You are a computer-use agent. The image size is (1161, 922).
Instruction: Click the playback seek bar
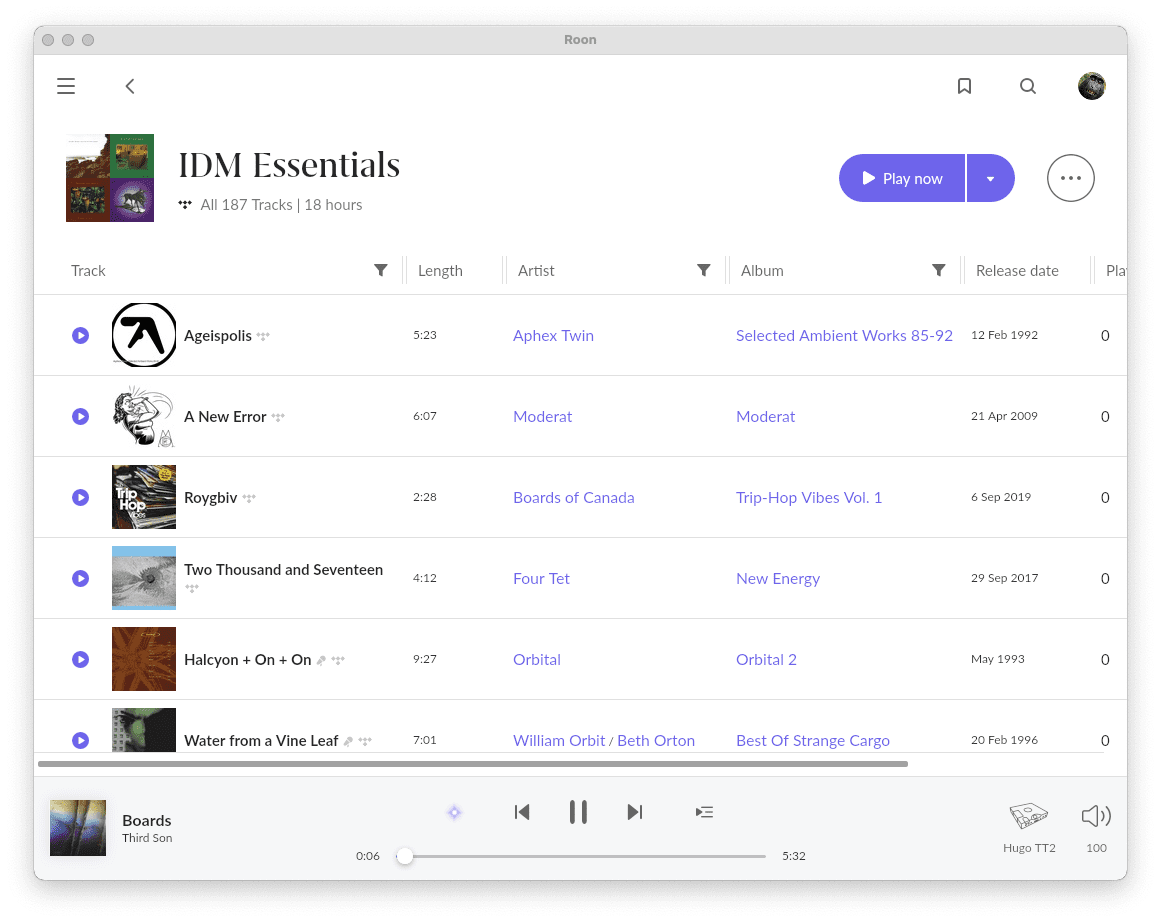[581, 856]
